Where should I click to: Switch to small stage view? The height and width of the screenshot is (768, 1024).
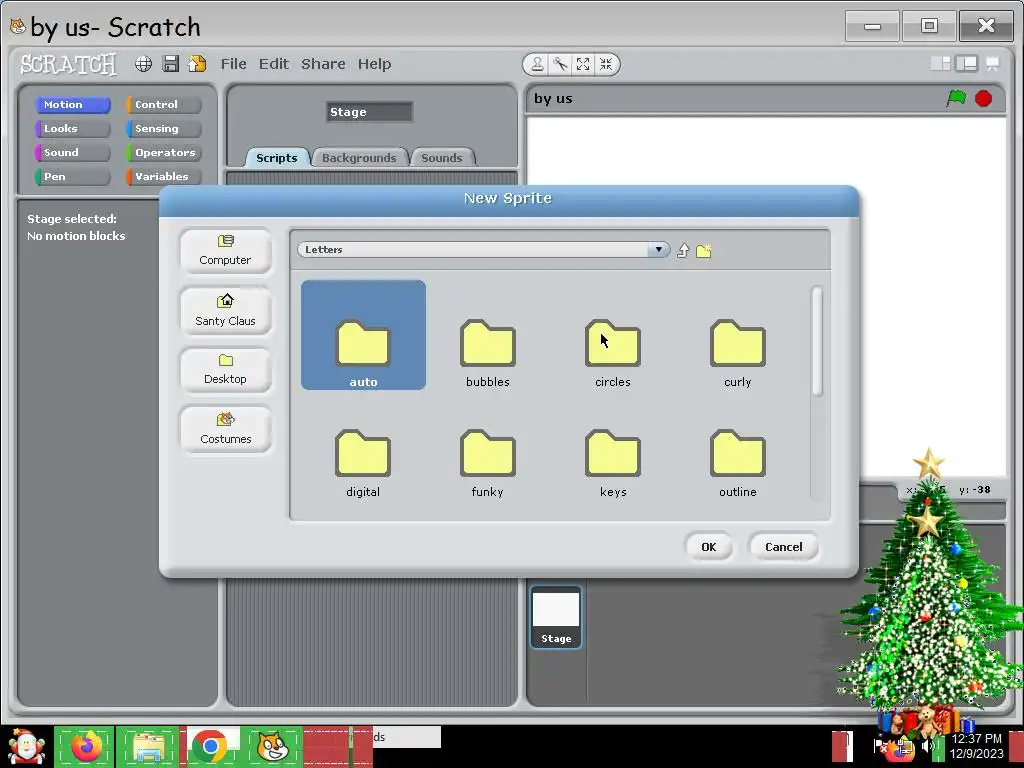941,63
